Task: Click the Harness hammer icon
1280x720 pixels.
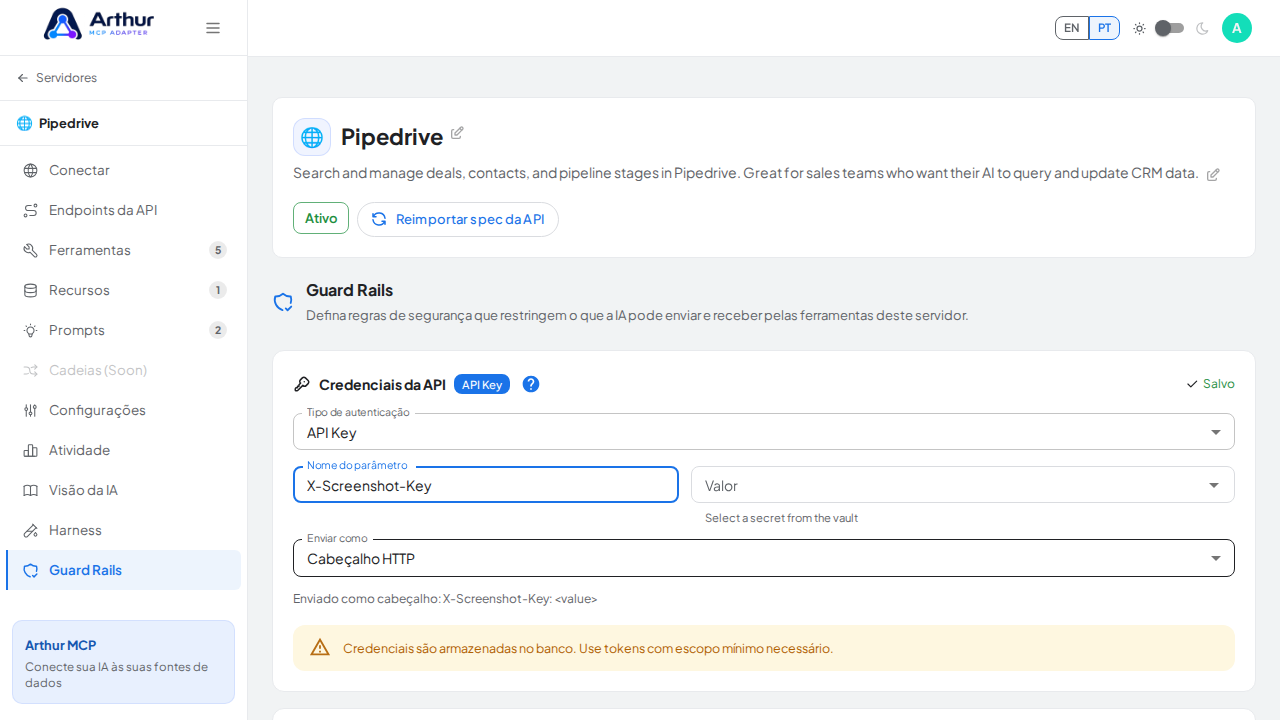Action: (30, 530)
